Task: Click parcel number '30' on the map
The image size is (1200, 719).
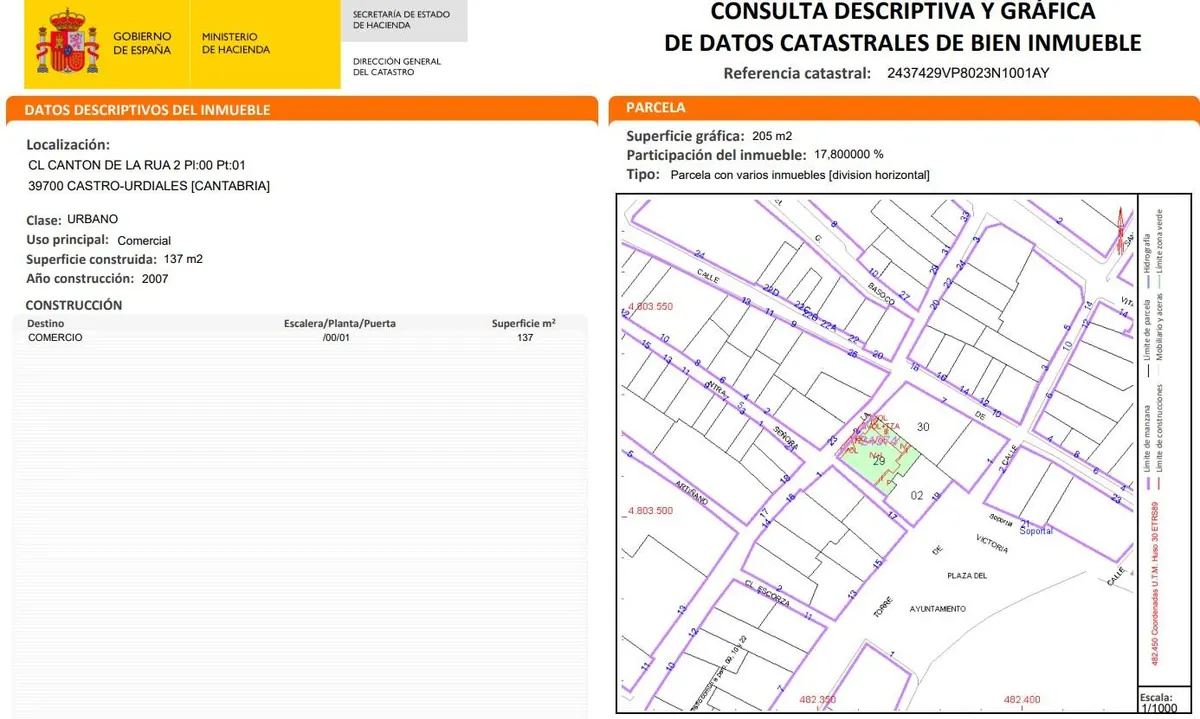Action: pos(923,427)
